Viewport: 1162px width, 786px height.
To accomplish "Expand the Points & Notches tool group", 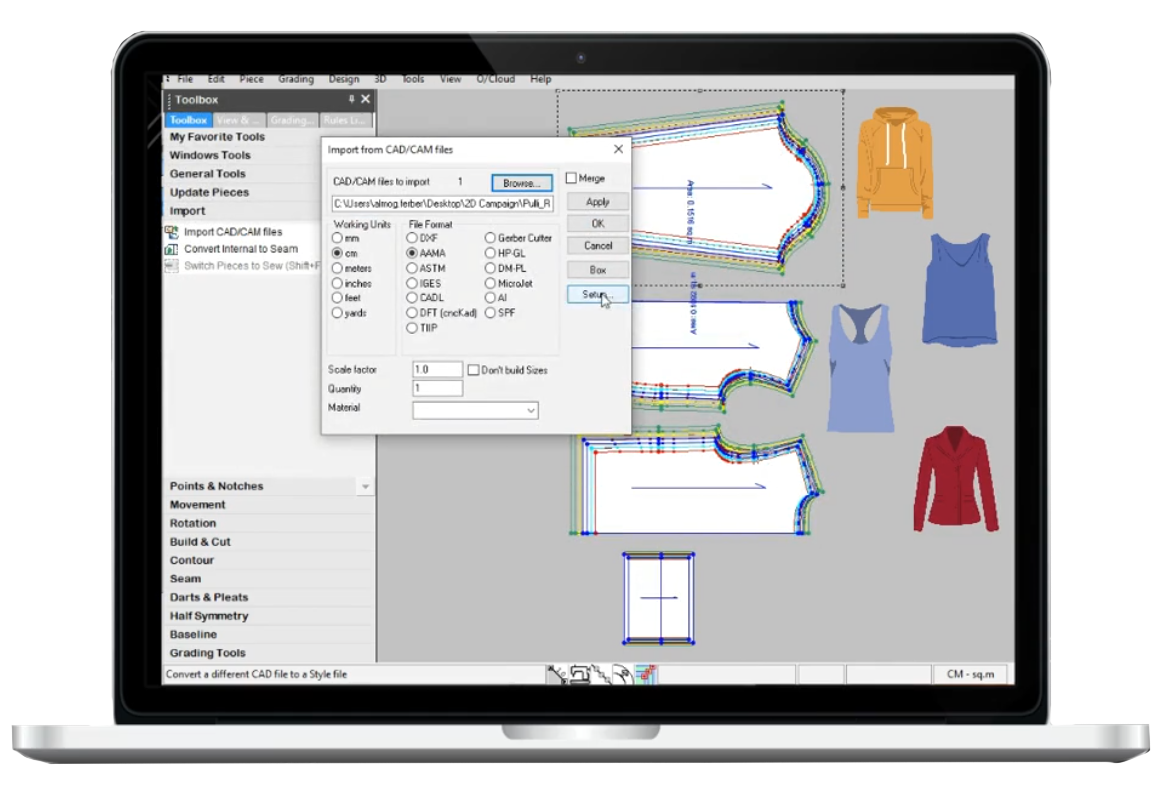I will pyautogui.click(x=217, y=486).
